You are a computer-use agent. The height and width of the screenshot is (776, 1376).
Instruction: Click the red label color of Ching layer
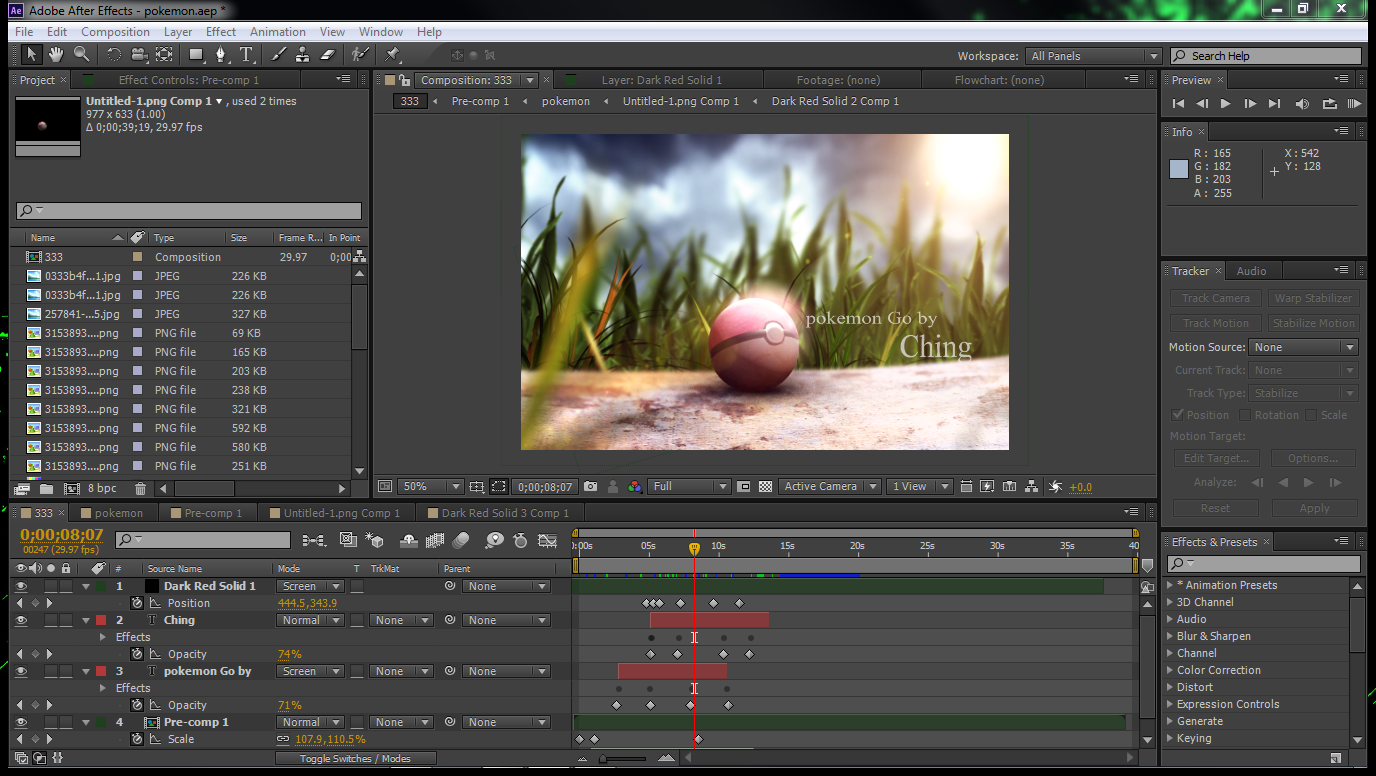tap(100, 621)
